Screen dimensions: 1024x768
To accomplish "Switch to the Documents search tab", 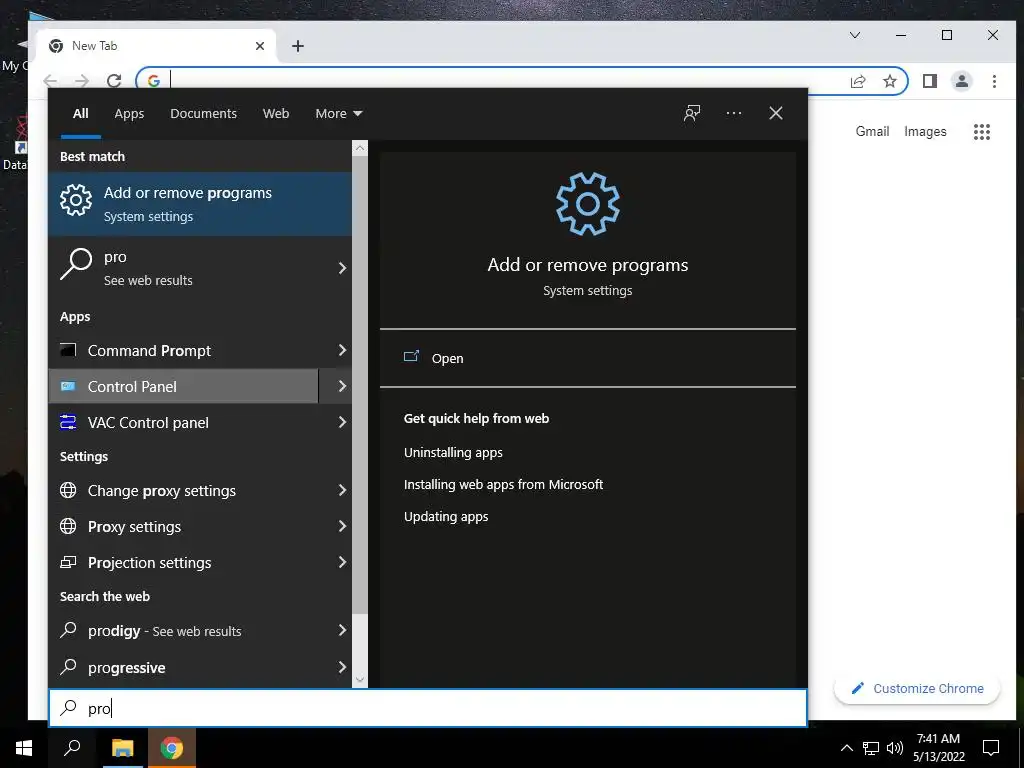I will [203, 114].
